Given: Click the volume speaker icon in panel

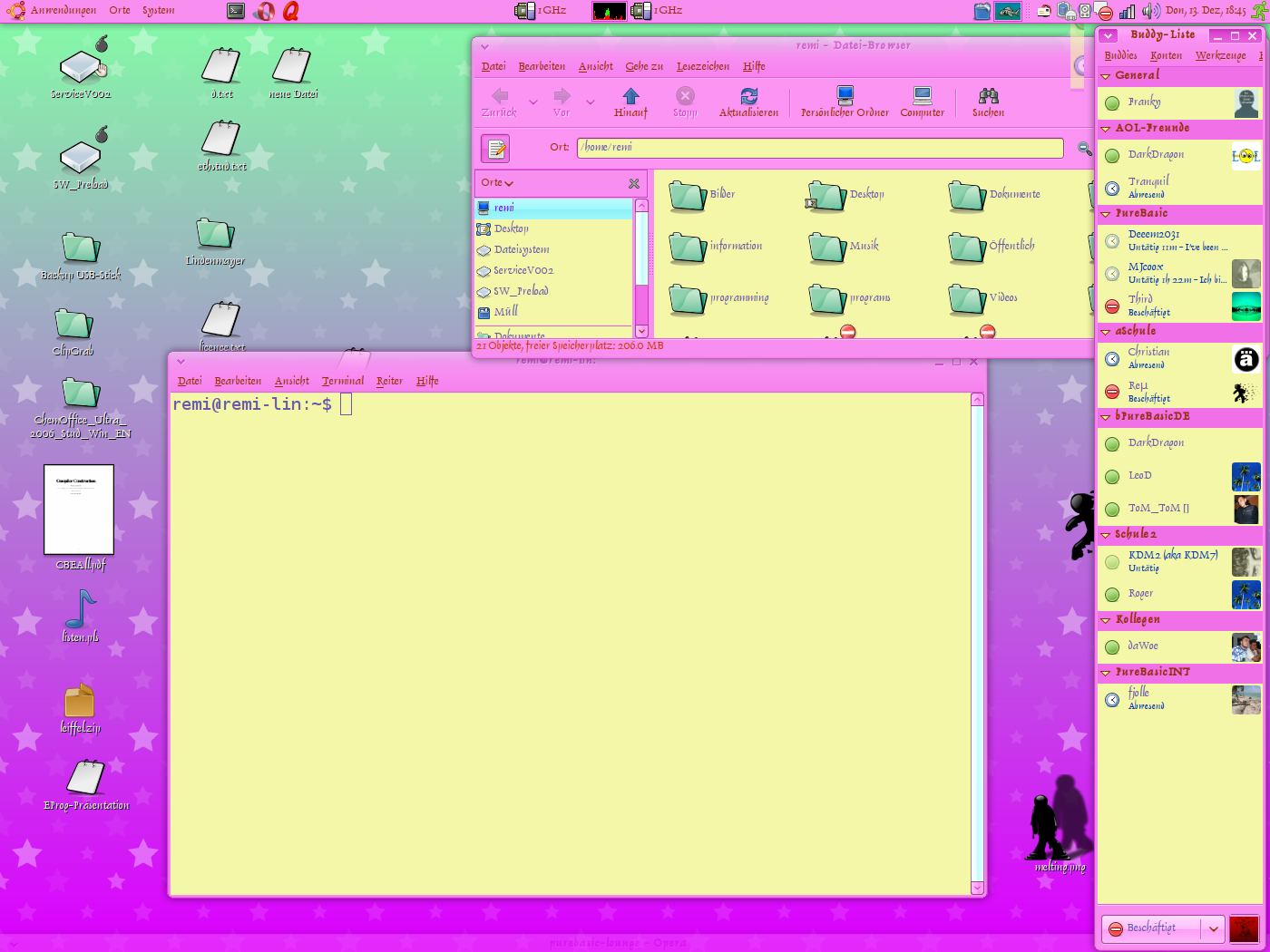Looking at the screenshot, I should tap(1150, 11).
